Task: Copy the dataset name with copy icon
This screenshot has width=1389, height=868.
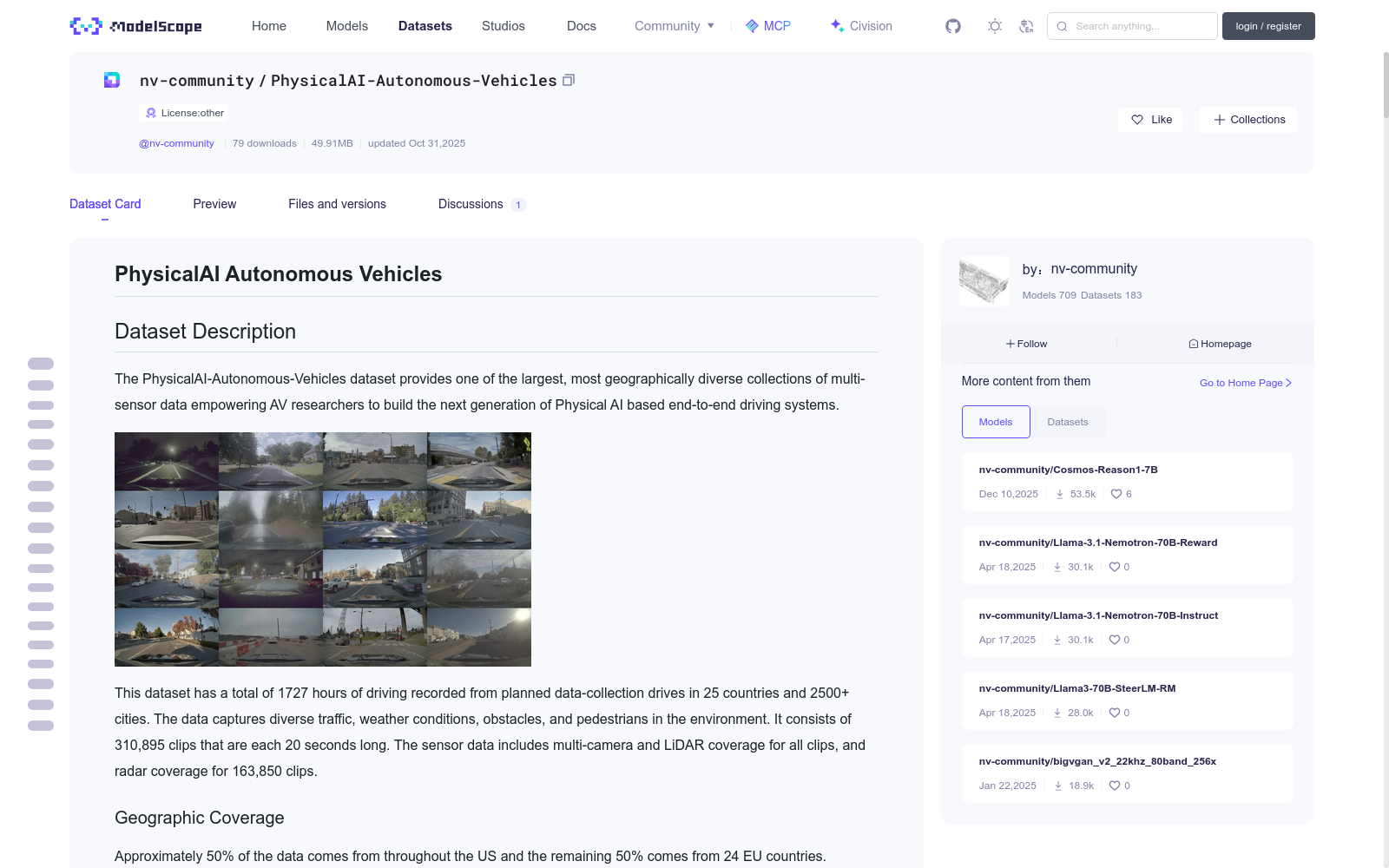Action: pos(569,80)
